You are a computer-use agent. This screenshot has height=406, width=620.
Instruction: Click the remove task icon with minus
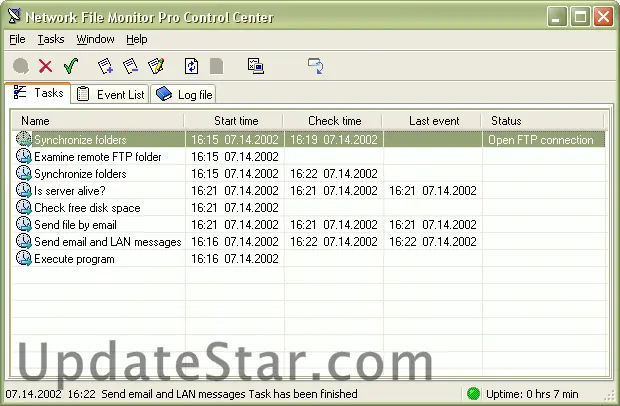click(130, 66)
